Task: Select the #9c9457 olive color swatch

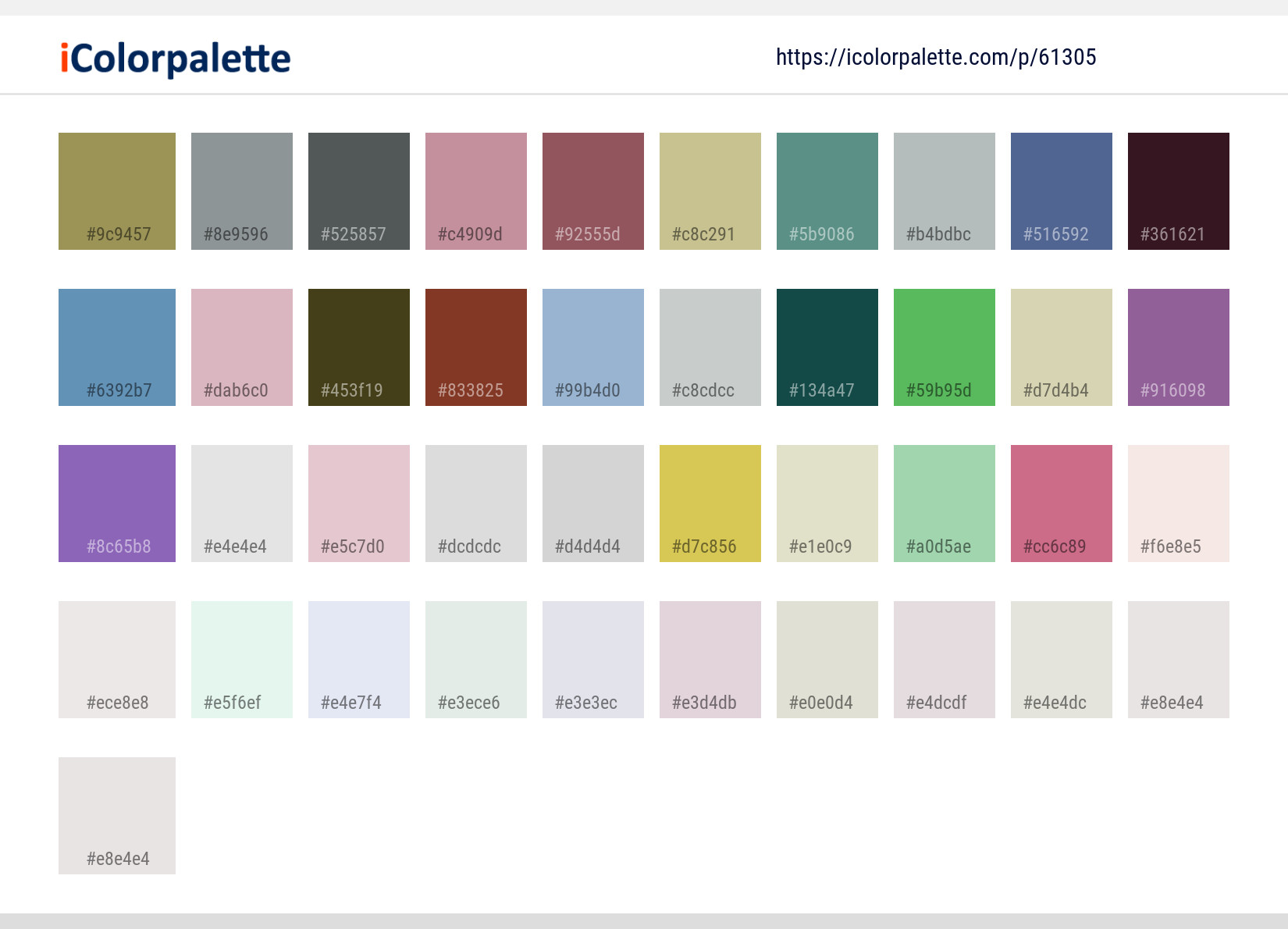Action: click(116, 190)
